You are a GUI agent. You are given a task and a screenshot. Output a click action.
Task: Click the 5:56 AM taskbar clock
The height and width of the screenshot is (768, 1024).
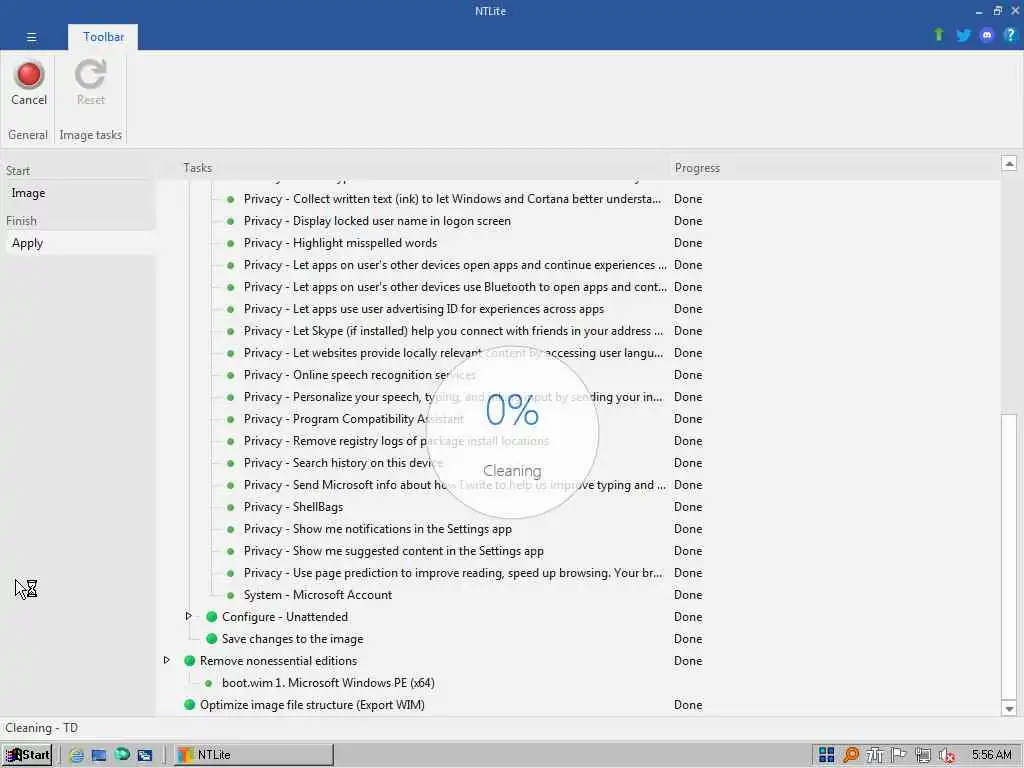[991, 755]
